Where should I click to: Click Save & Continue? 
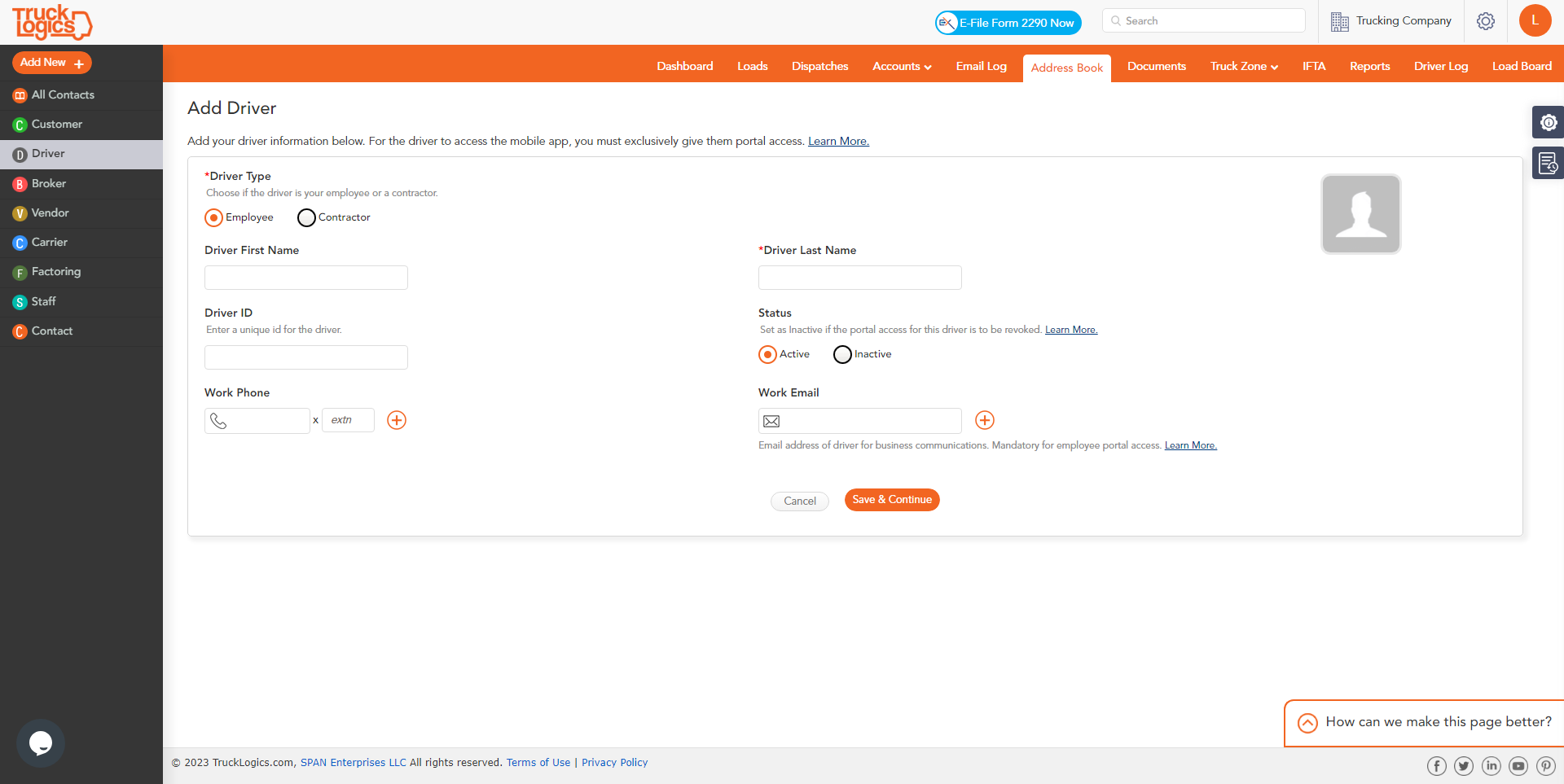tap(892, 499)
